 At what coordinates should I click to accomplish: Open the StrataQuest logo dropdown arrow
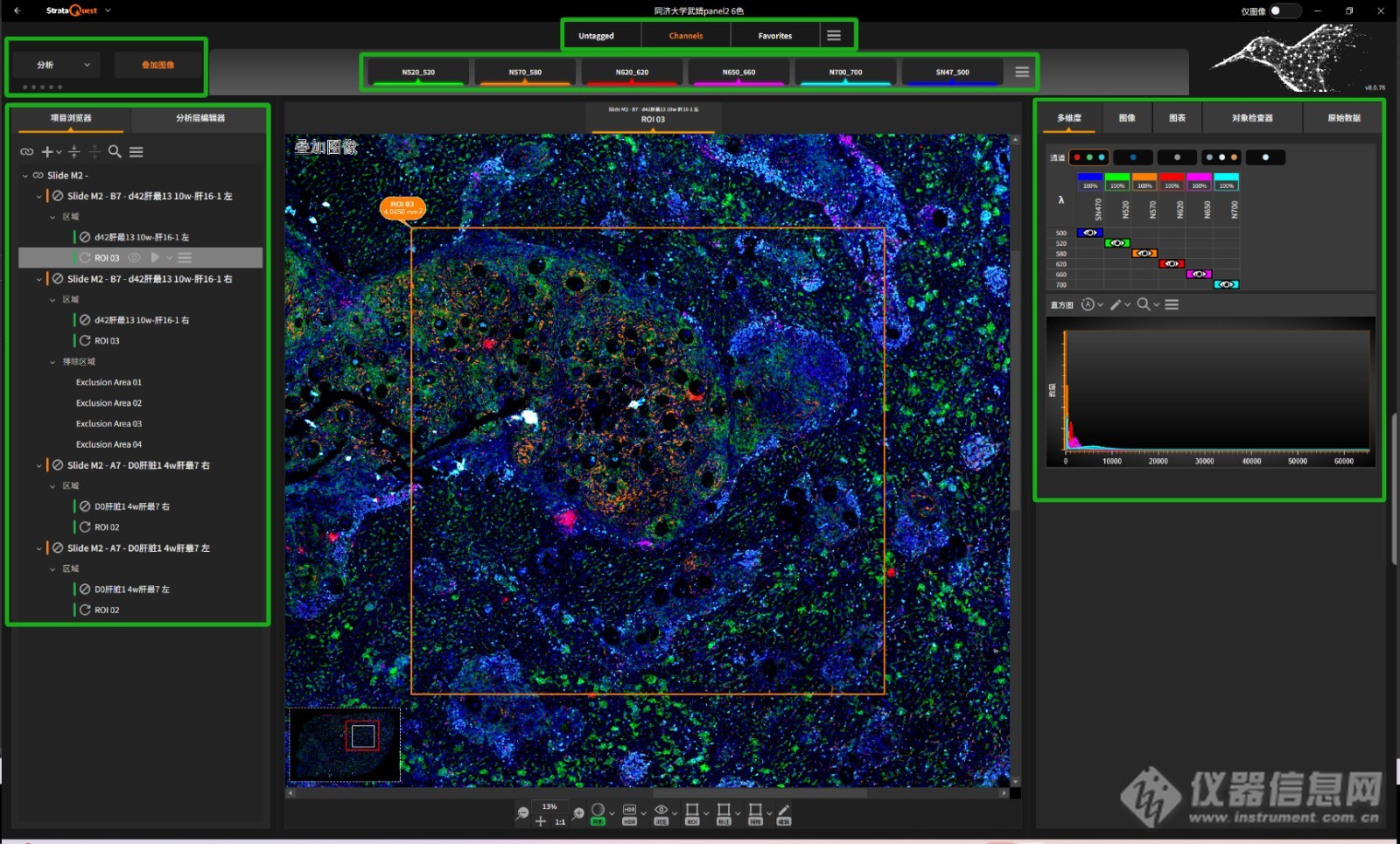coord(108,10)
